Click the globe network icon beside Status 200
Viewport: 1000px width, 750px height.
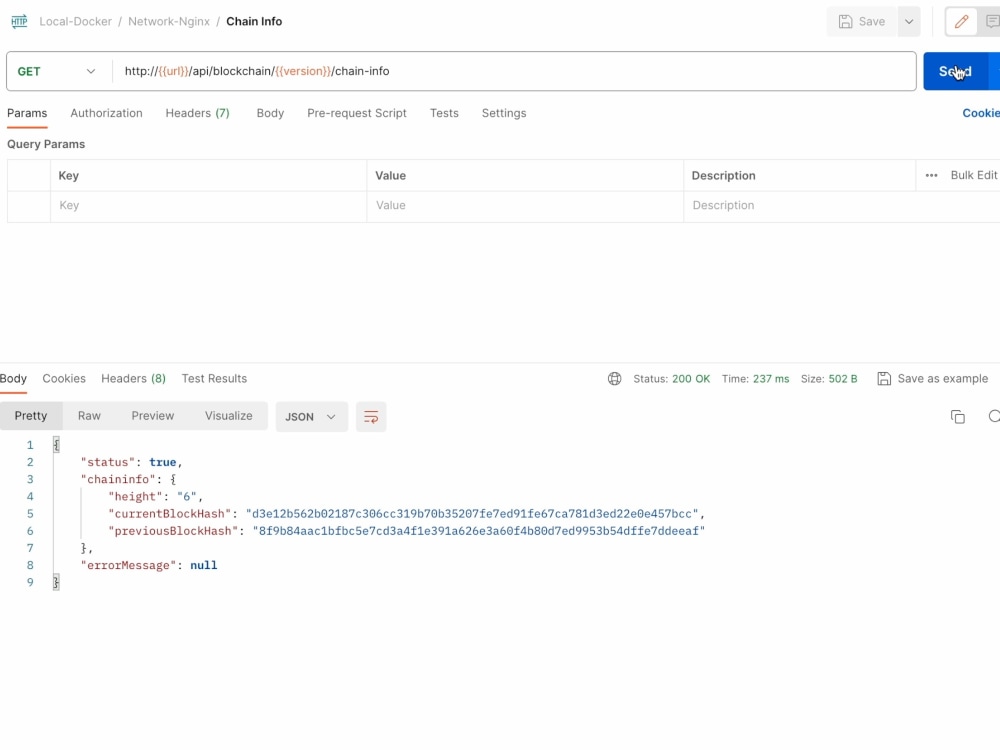614,379
